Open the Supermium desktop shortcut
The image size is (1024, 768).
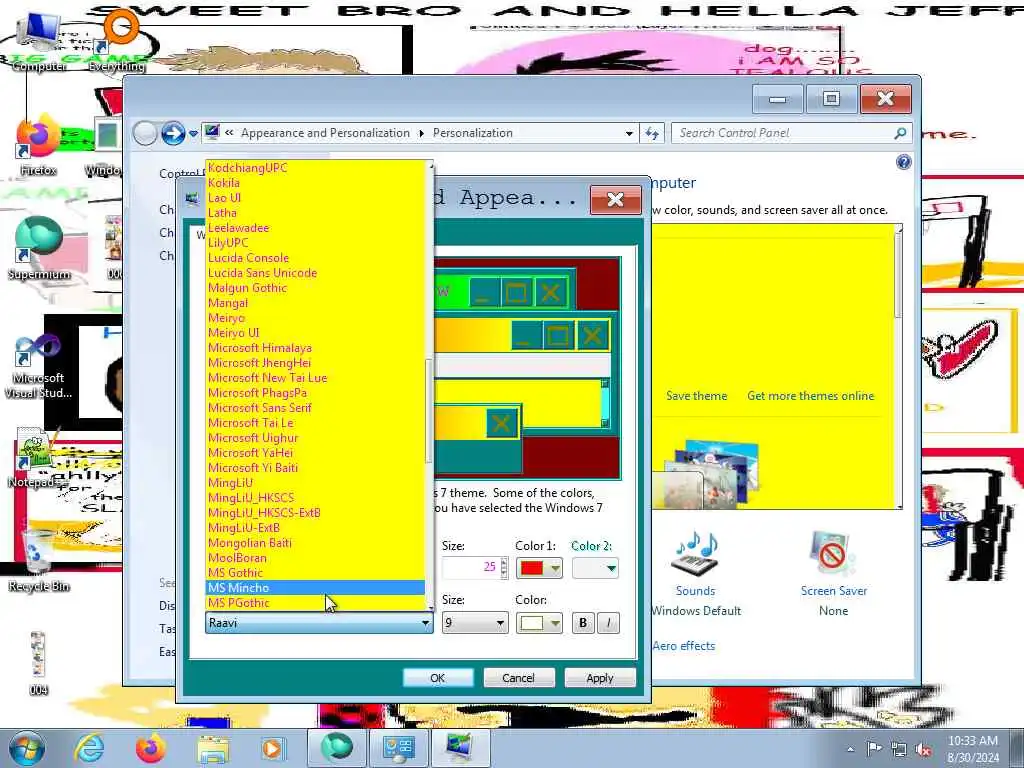coord(39,249)
